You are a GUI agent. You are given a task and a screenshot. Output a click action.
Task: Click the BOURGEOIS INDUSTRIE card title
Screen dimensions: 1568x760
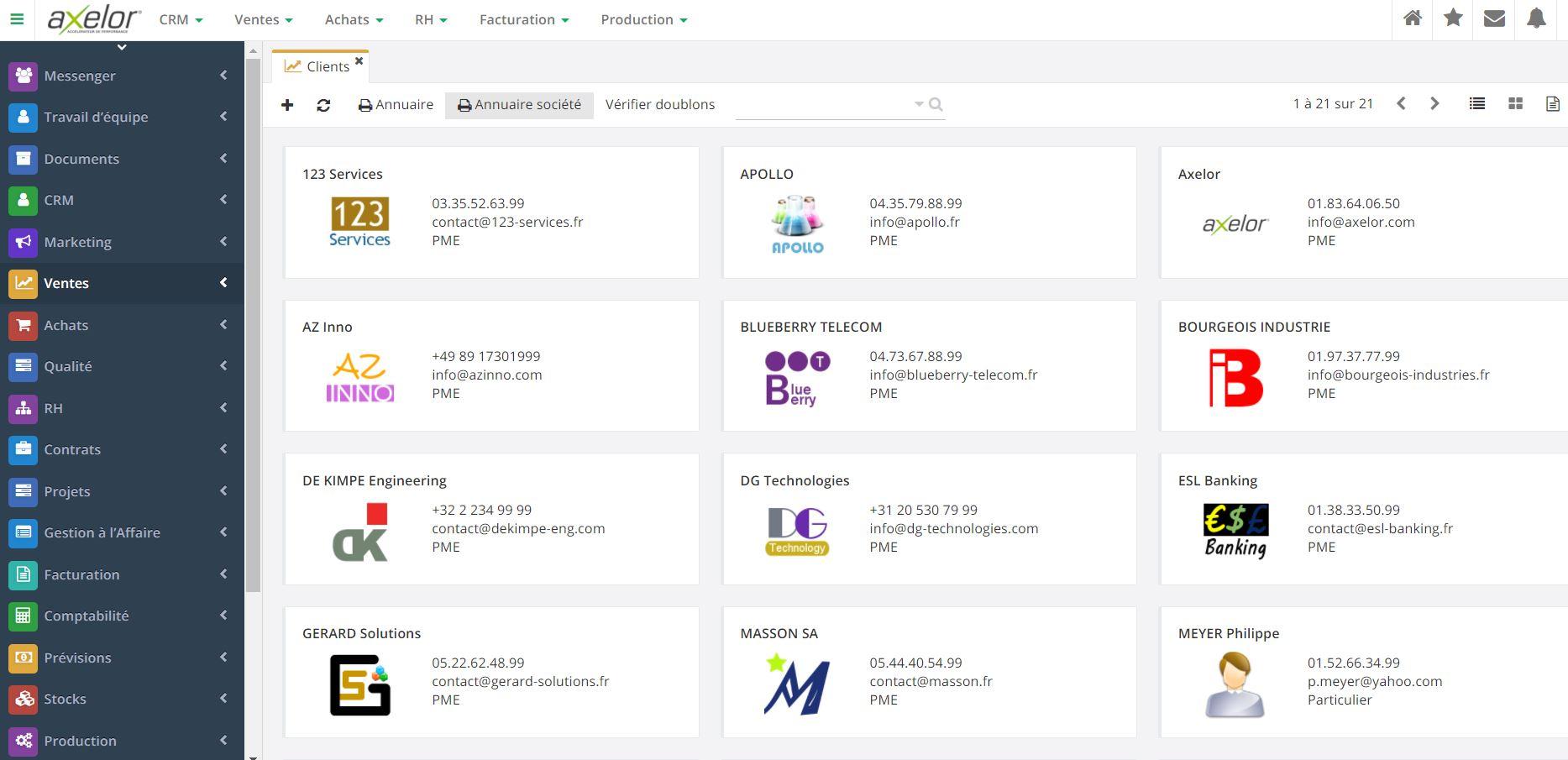[x=1254, y=327]
